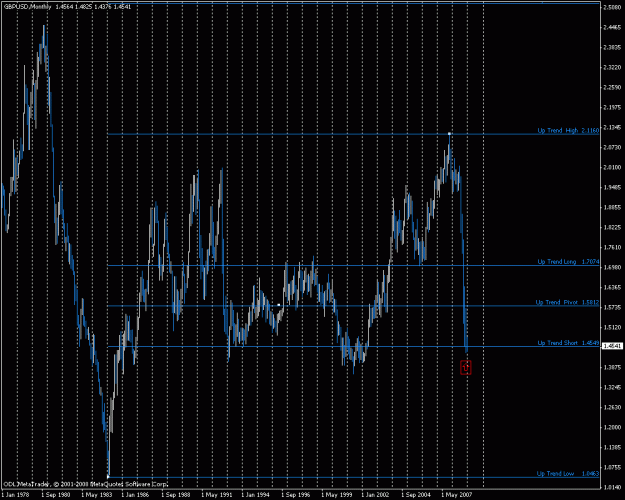
Task: Click the current price tag 1.4541
Action: coord(611,346)
